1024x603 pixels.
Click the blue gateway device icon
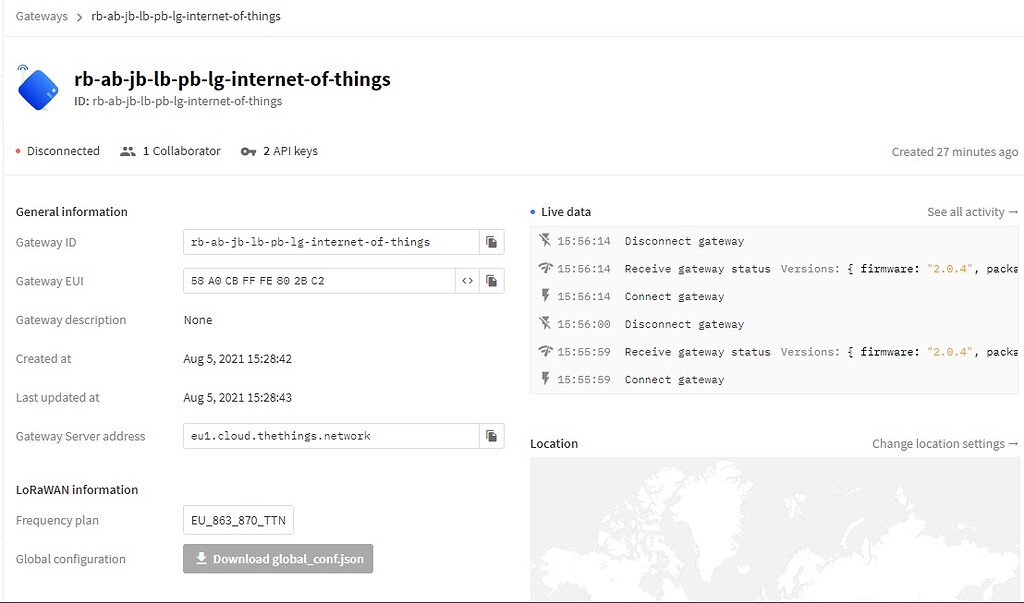[x=38, y=88]
